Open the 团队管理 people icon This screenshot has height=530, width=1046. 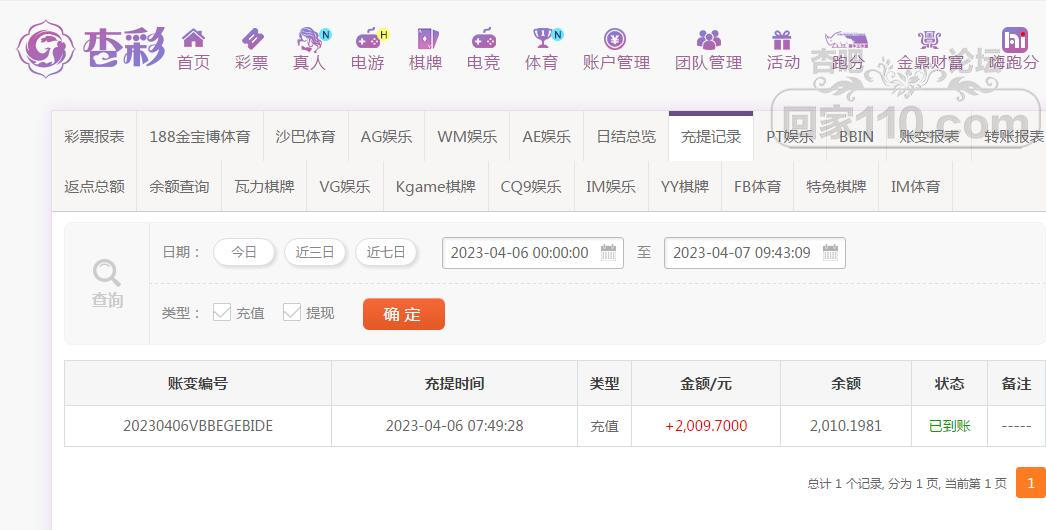708,39
